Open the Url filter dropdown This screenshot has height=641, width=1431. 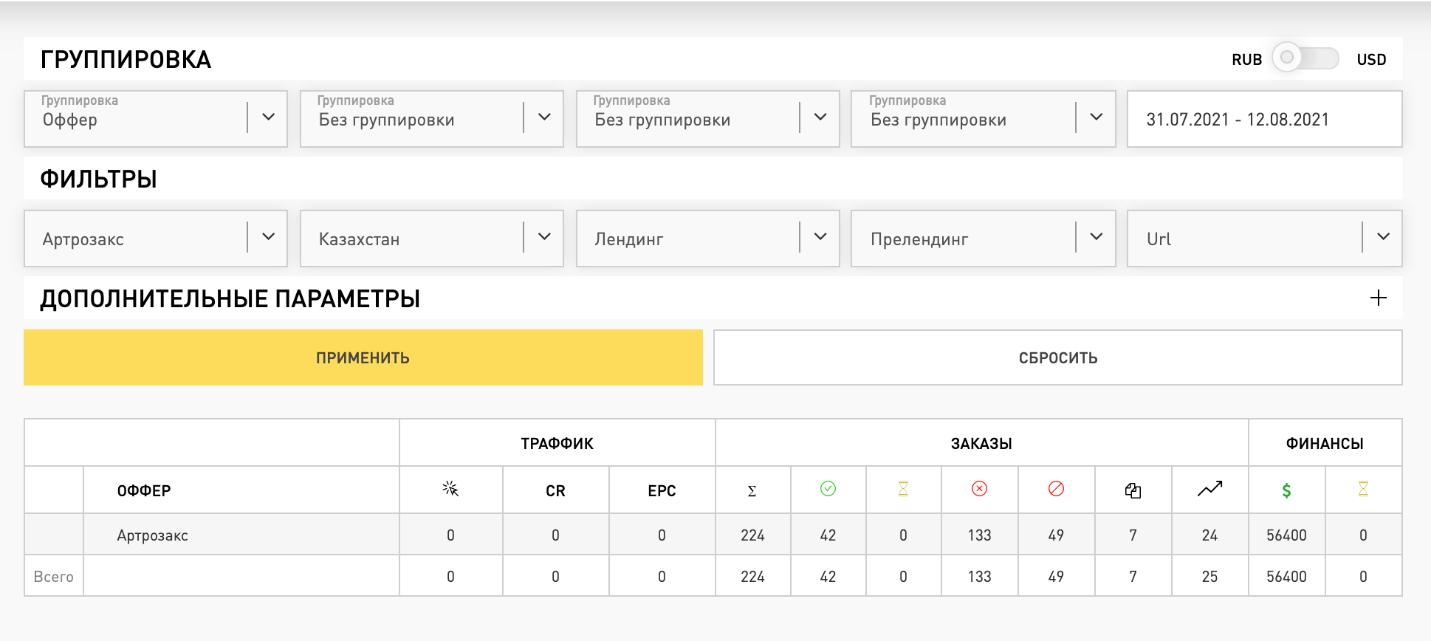coord(1265,238)
